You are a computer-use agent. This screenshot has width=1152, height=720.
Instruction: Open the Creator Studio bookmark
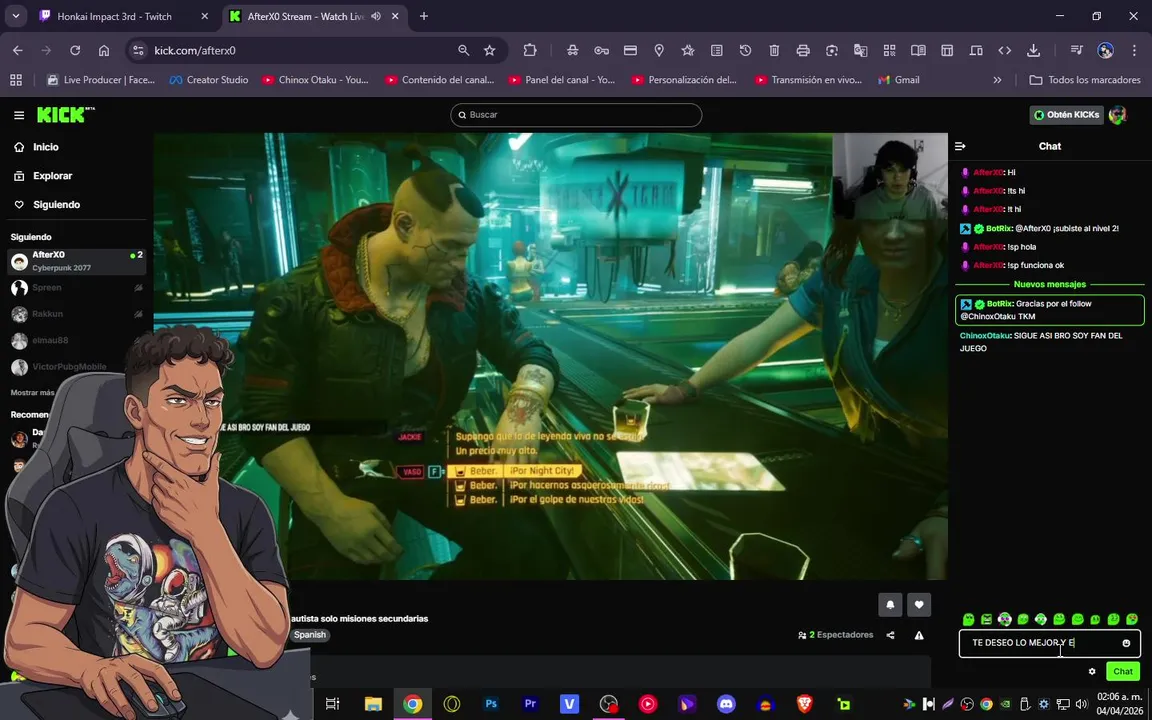coord(208,80)
